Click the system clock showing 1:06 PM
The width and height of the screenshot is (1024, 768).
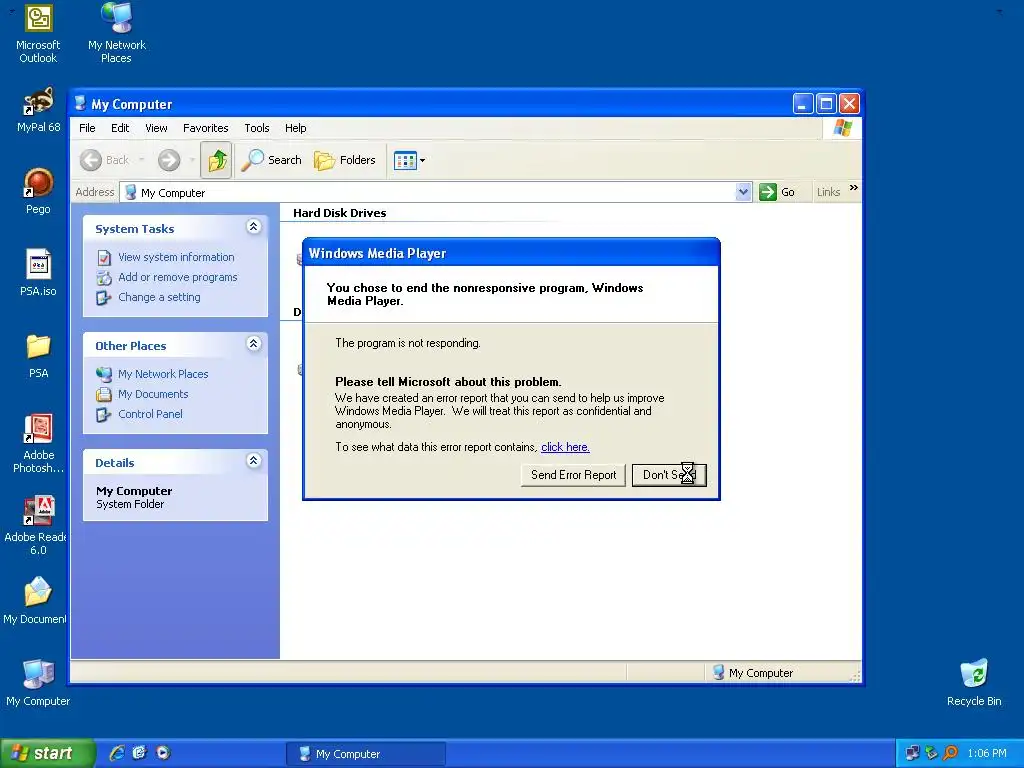(x=987, y=754)
